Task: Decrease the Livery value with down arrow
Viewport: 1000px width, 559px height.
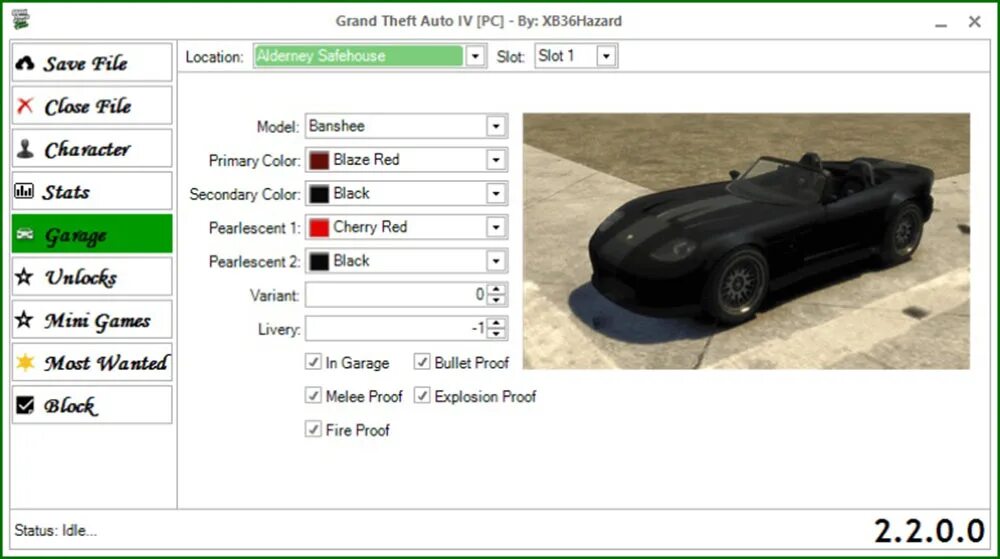Action: pos(496,333)
